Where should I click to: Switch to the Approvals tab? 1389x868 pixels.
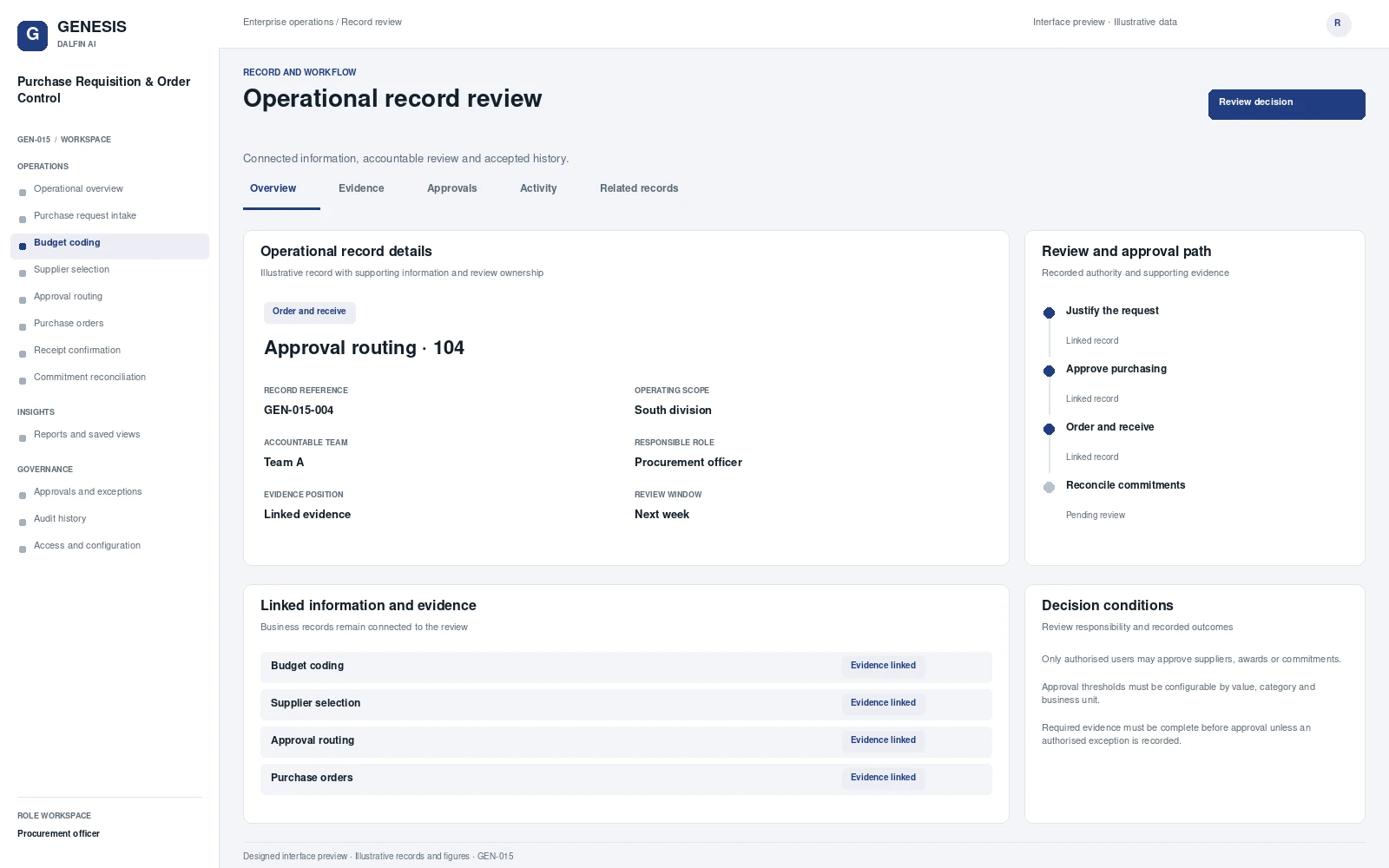(x=451, y=188)
